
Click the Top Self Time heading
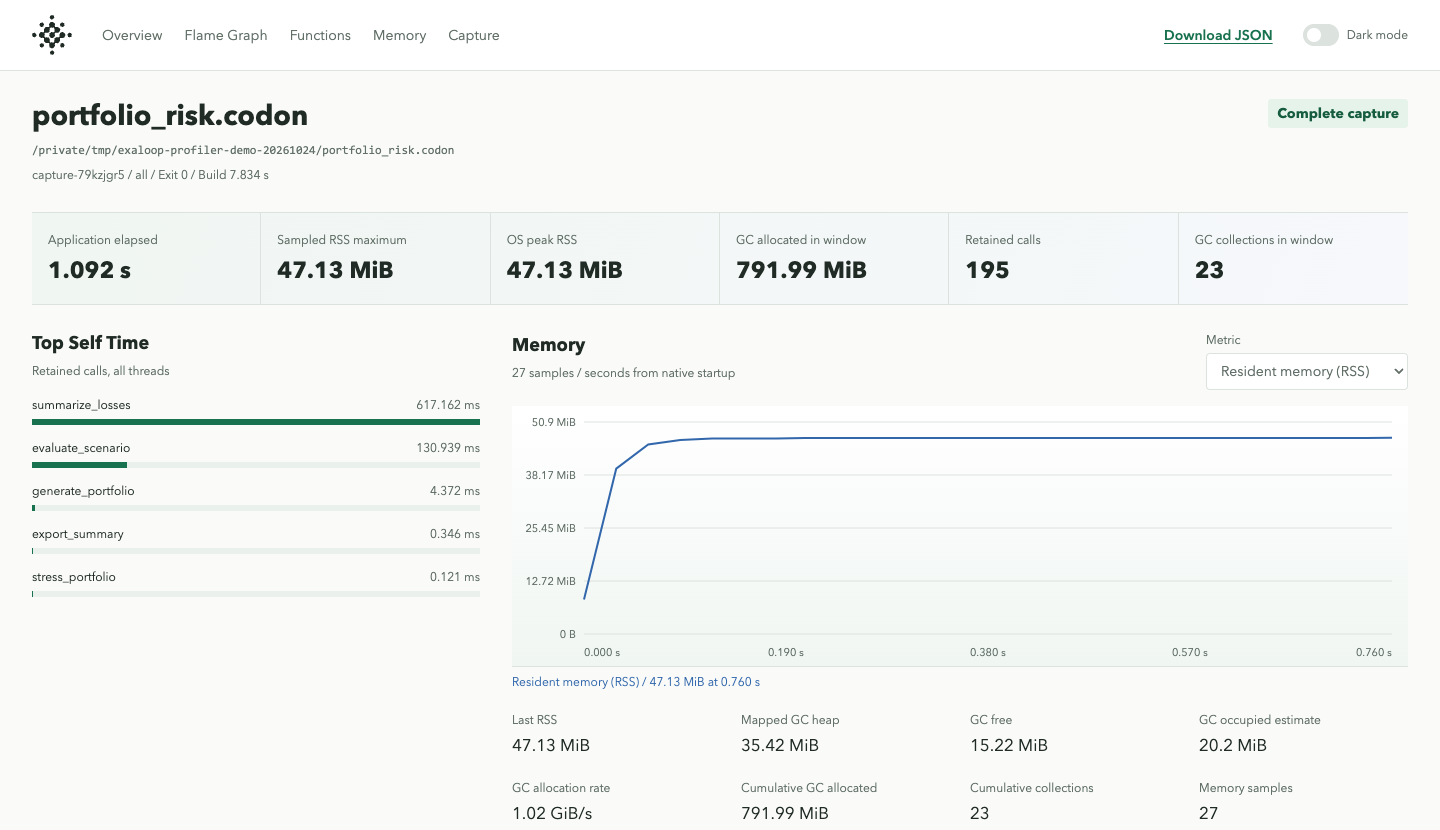[90, 343]
